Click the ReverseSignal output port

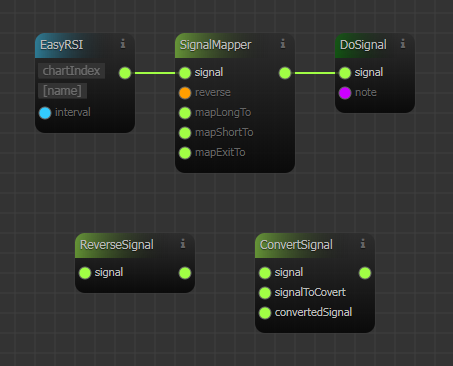click(x=185, y=273)
